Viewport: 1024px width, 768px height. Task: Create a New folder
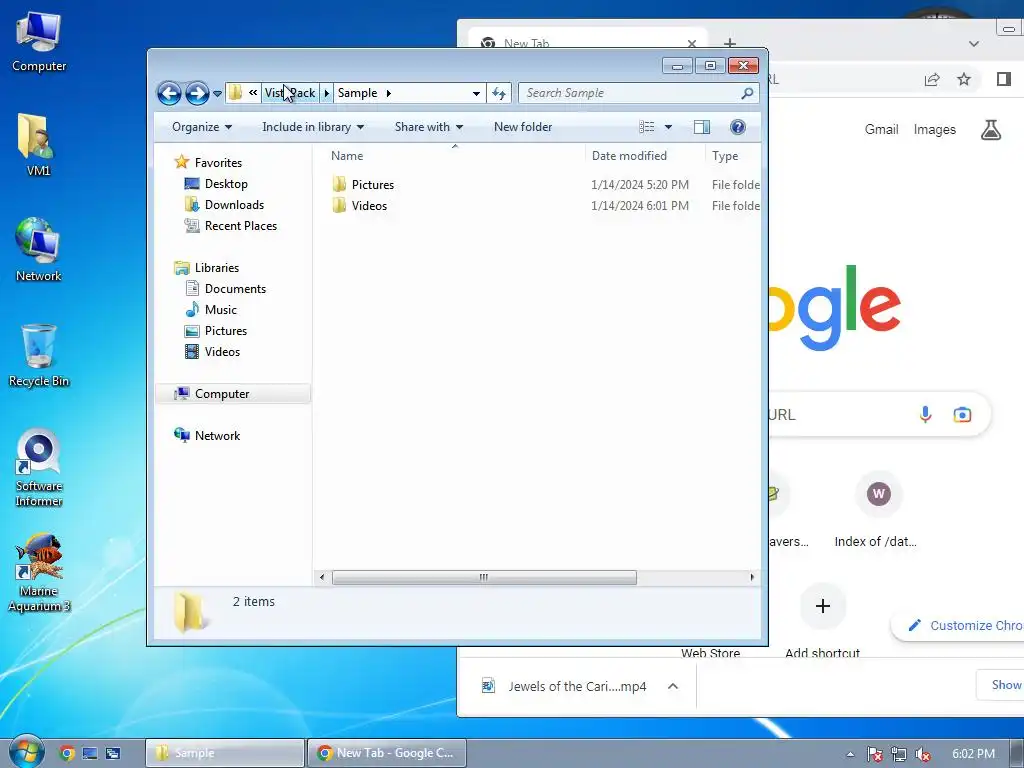point(523,127)
